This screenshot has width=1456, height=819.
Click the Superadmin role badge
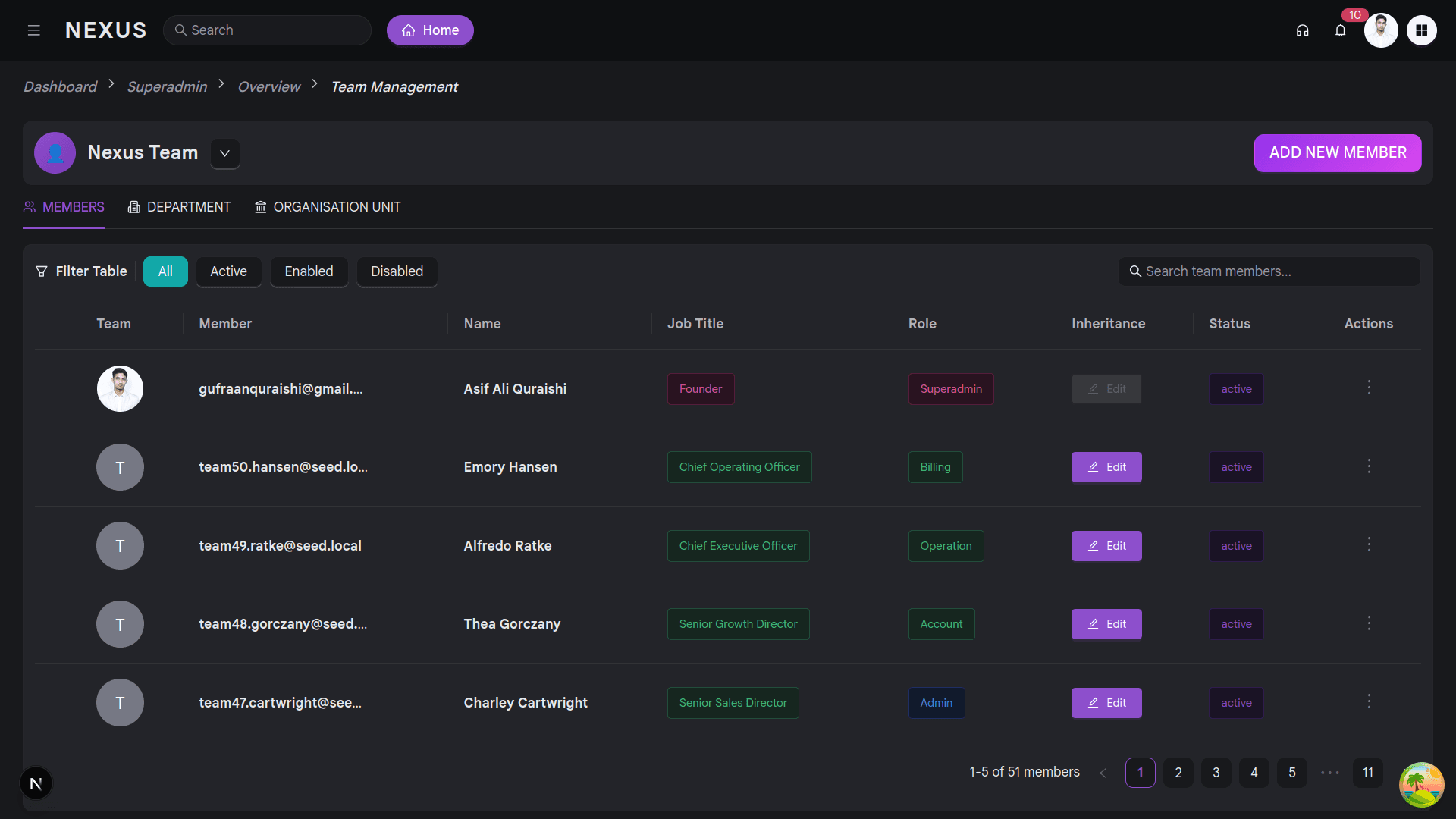click(951, 389)
